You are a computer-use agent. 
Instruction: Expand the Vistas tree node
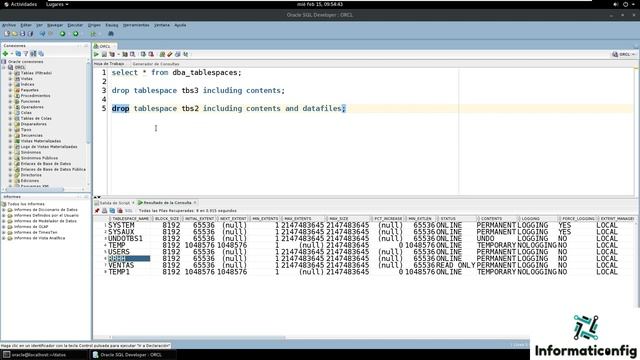(11, 79)
